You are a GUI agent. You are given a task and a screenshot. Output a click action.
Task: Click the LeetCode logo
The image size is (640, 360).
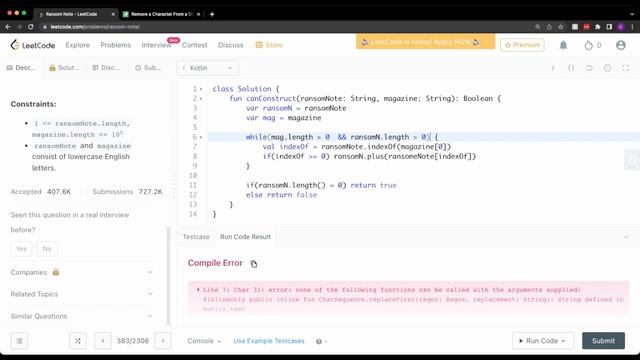[33, 45]
